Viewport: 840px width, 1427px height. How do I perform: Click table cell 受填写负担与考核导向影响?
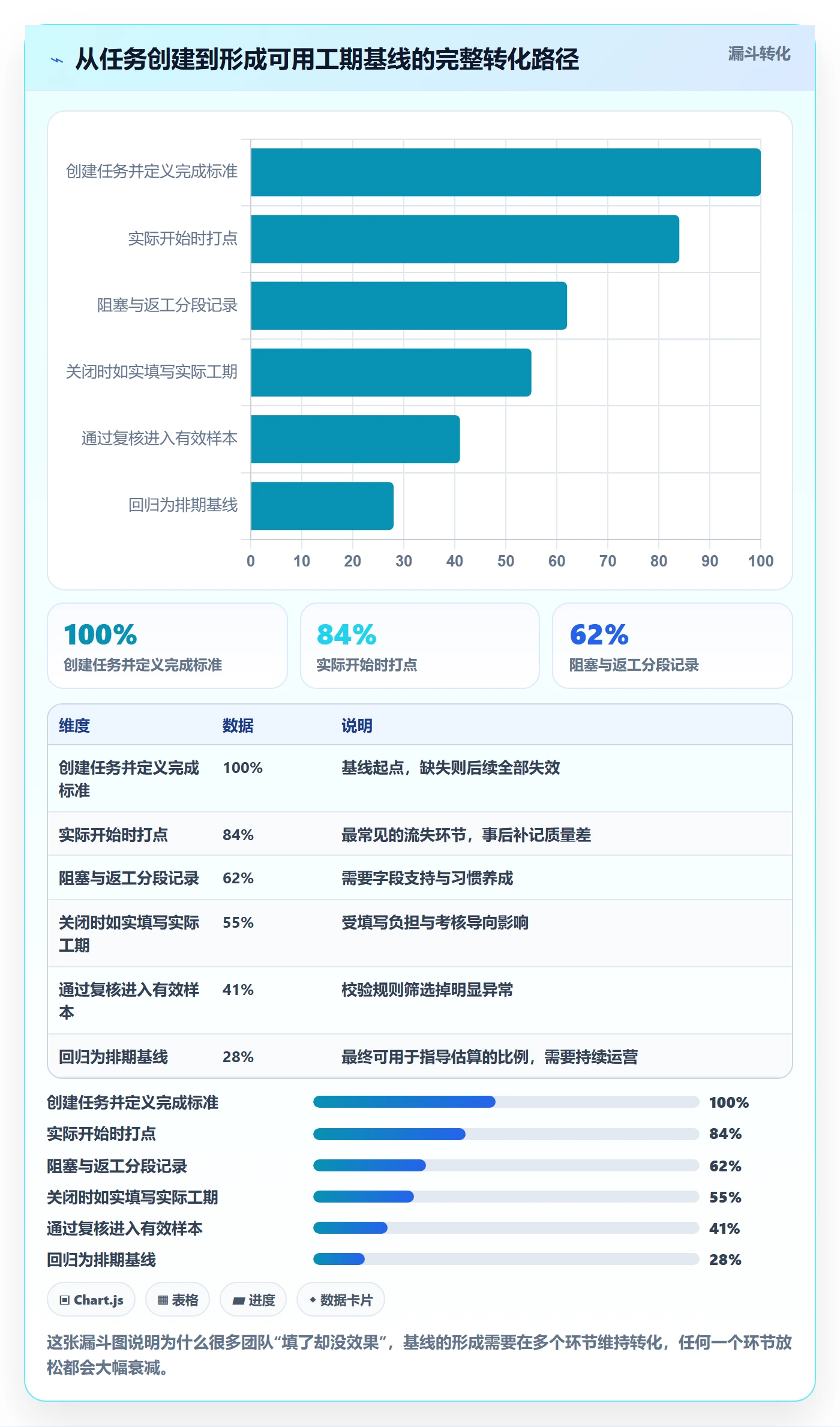pyautogui.click(x=435, y=922)
